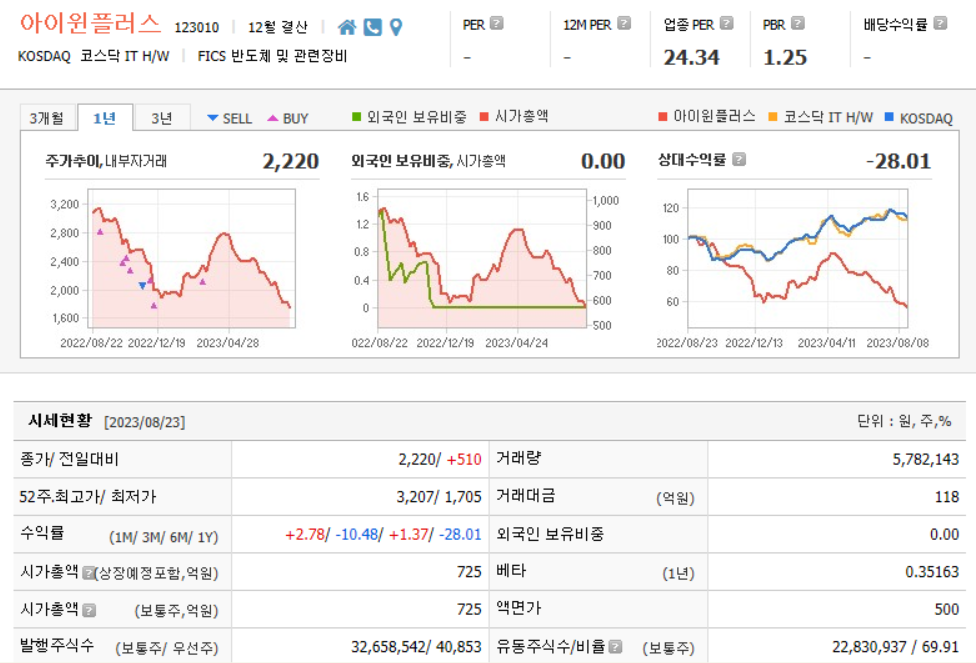Click the 시세현황 section heading
The height and width of the screenshot is (663, 976).
click(60, 421)
